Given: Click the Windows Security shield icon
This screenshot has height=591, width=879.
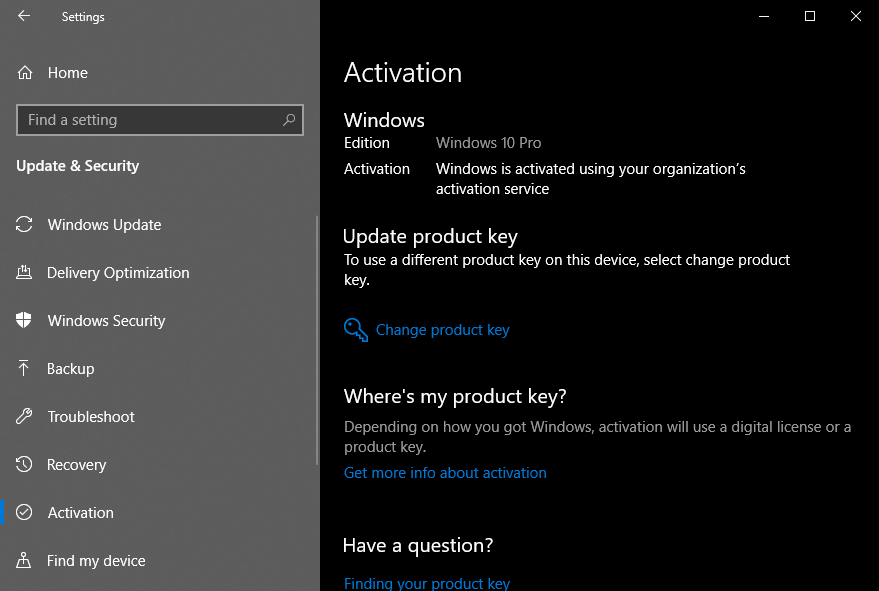Looking at the screenshot, I should point(24,320).
